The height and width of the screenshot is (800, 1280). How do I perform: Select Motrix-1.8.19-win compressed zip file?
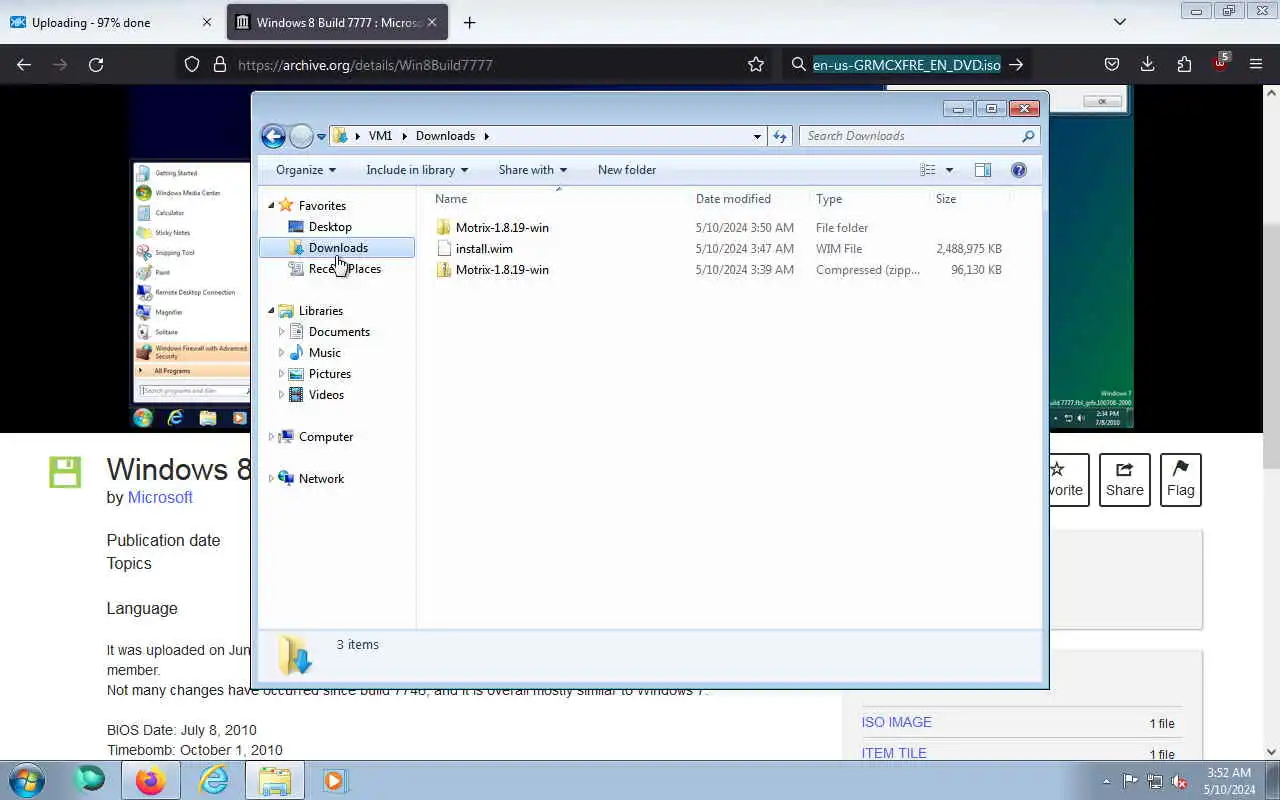click(502, 270)
